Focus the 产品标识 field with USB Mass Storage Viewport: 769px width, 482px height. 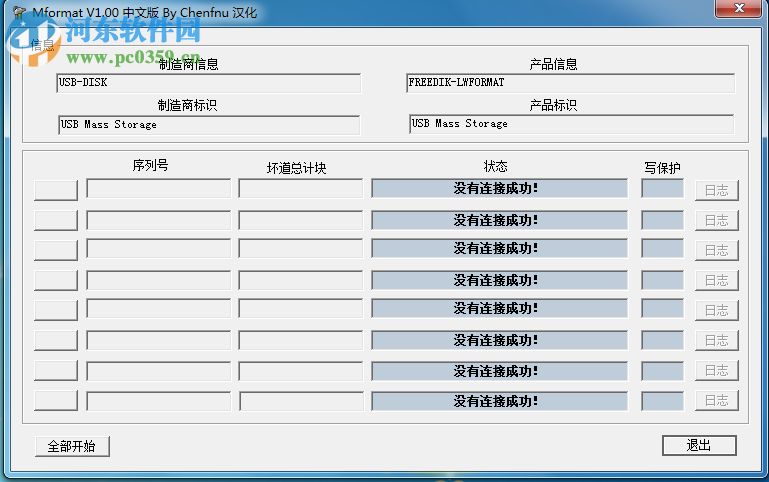(x=571, y=124)
